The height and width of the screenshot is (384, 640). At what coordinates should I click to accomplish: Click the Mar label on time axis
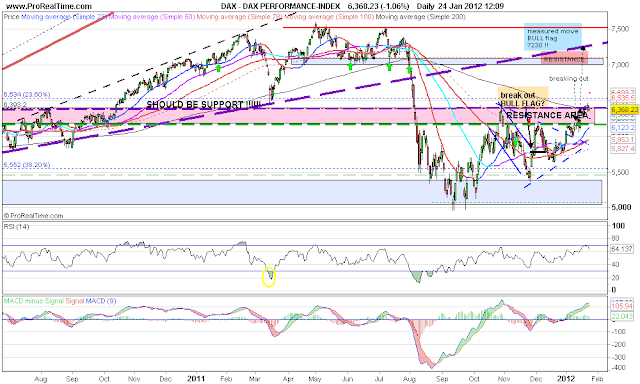255,379
